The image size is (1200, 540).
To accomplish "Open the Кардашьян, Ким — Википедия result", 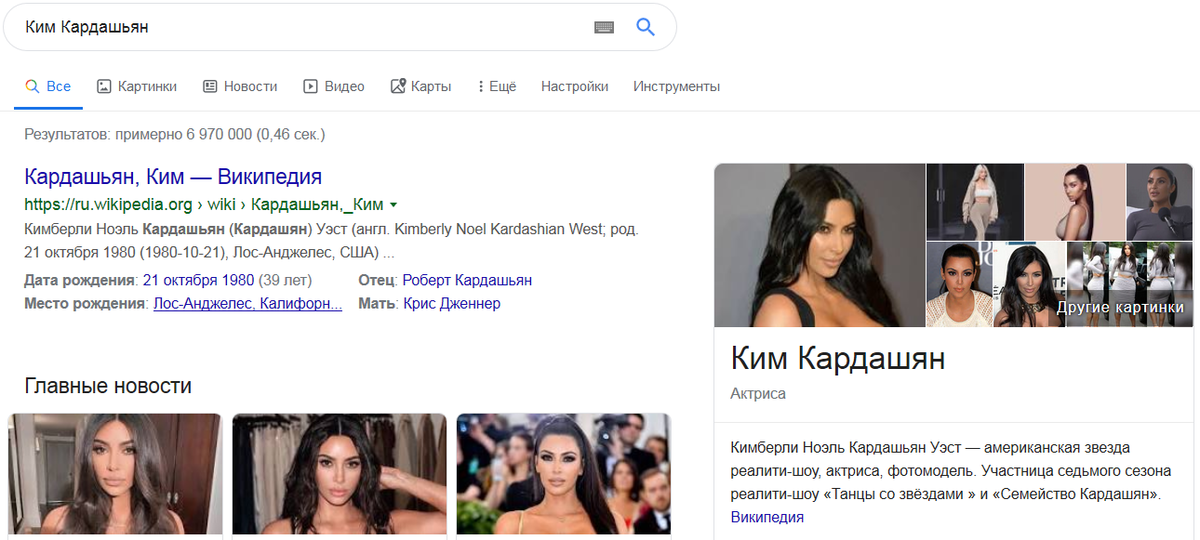I will (173, 177).
